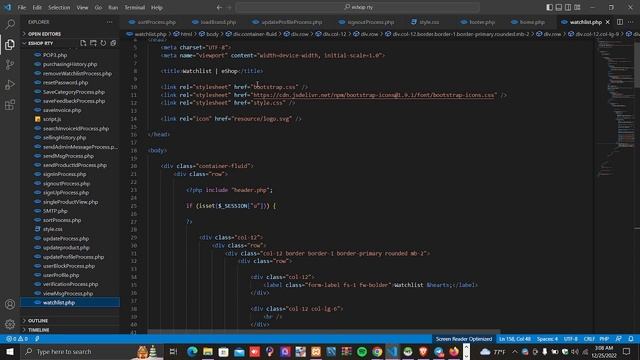Toggle bottom panel visibility

(x=559, y=7)
